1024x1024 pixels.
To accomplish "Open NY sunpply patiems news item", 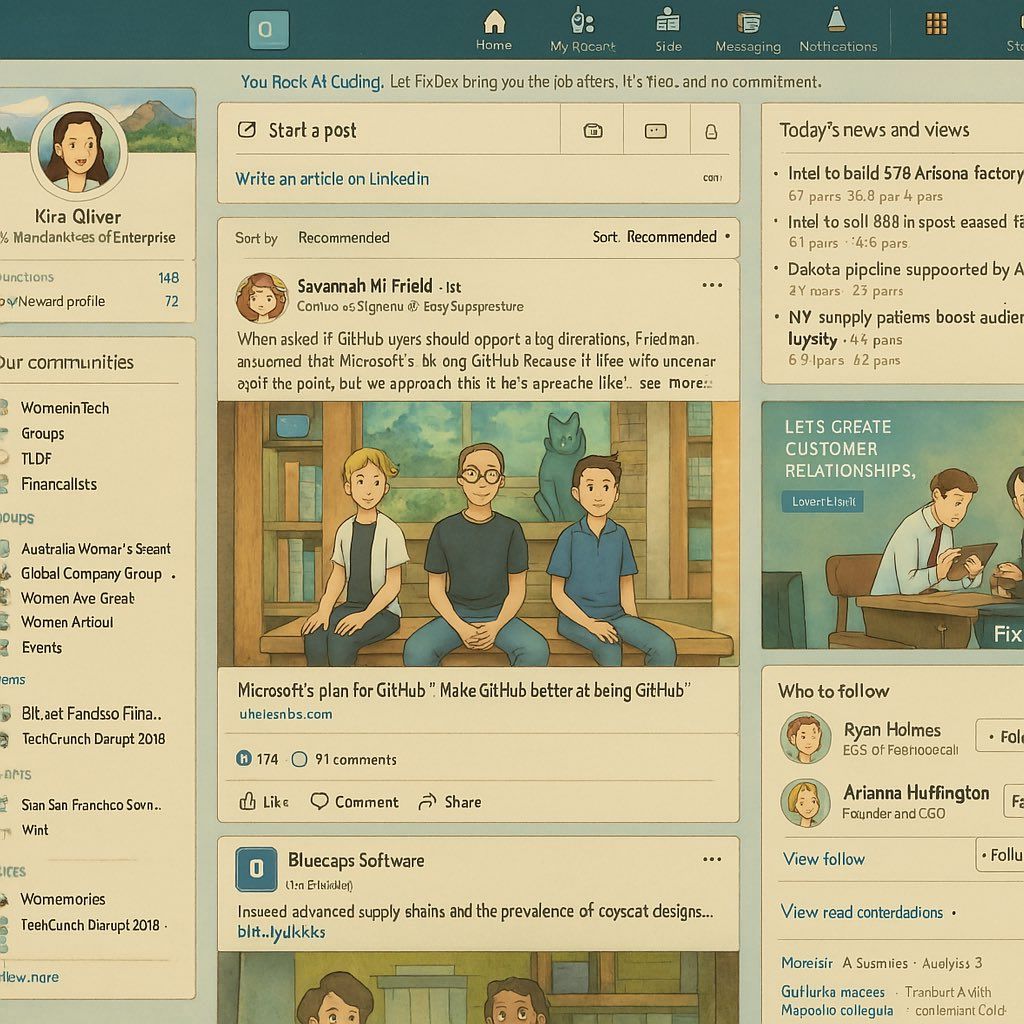I will point(905,327).
